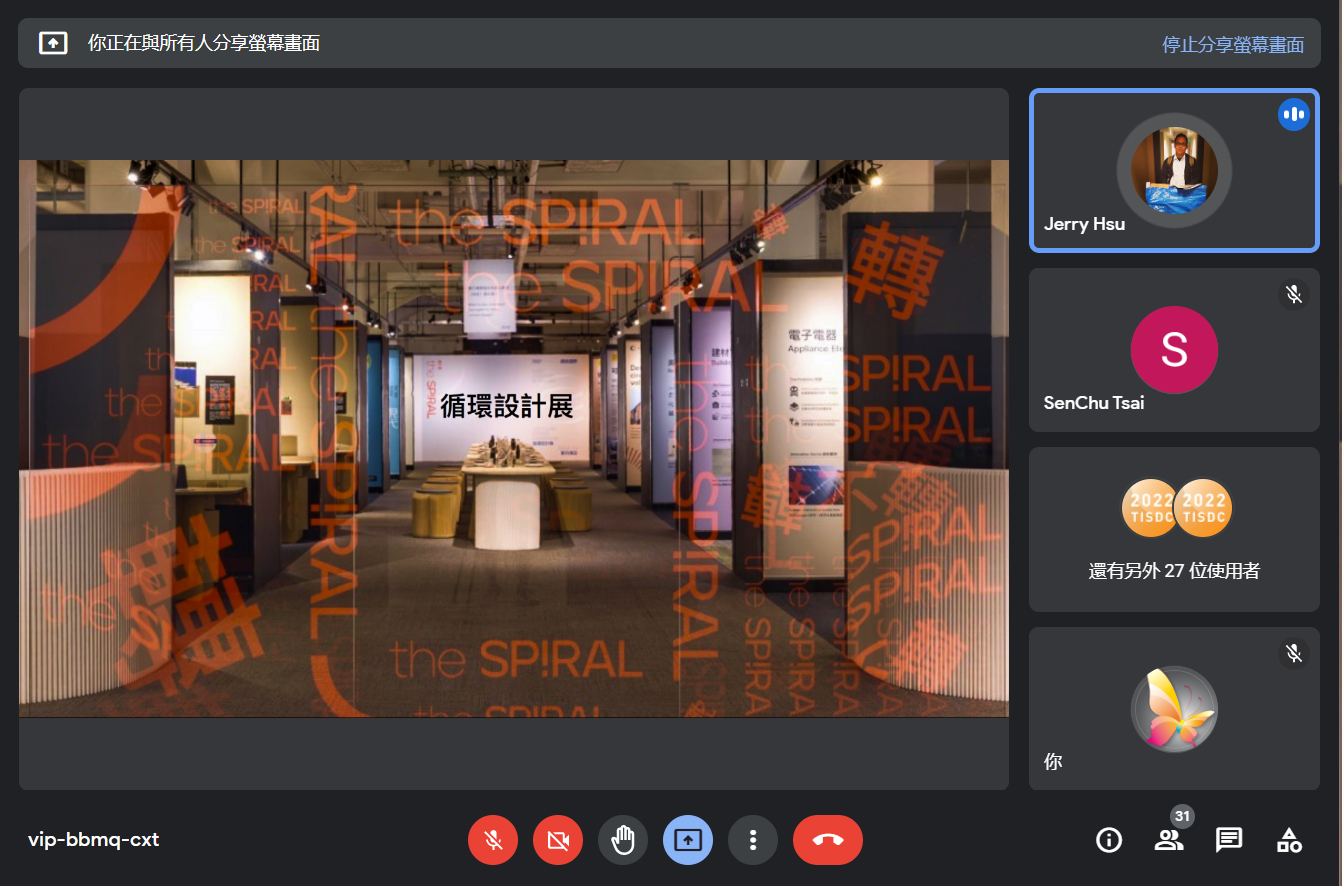This screenshot has width=1342, height=886.
Task: Open the chat panel
Action: (1229, 840)
